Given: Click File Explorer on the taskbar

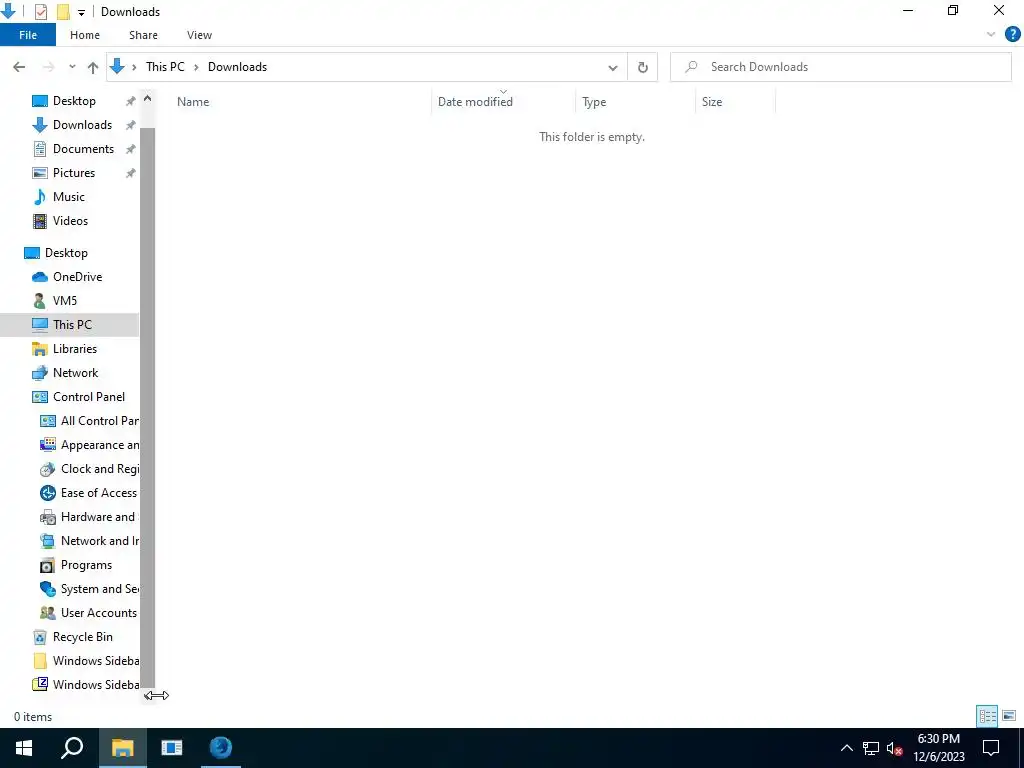Looking at the screenshot, I should [x=122, y=748].
